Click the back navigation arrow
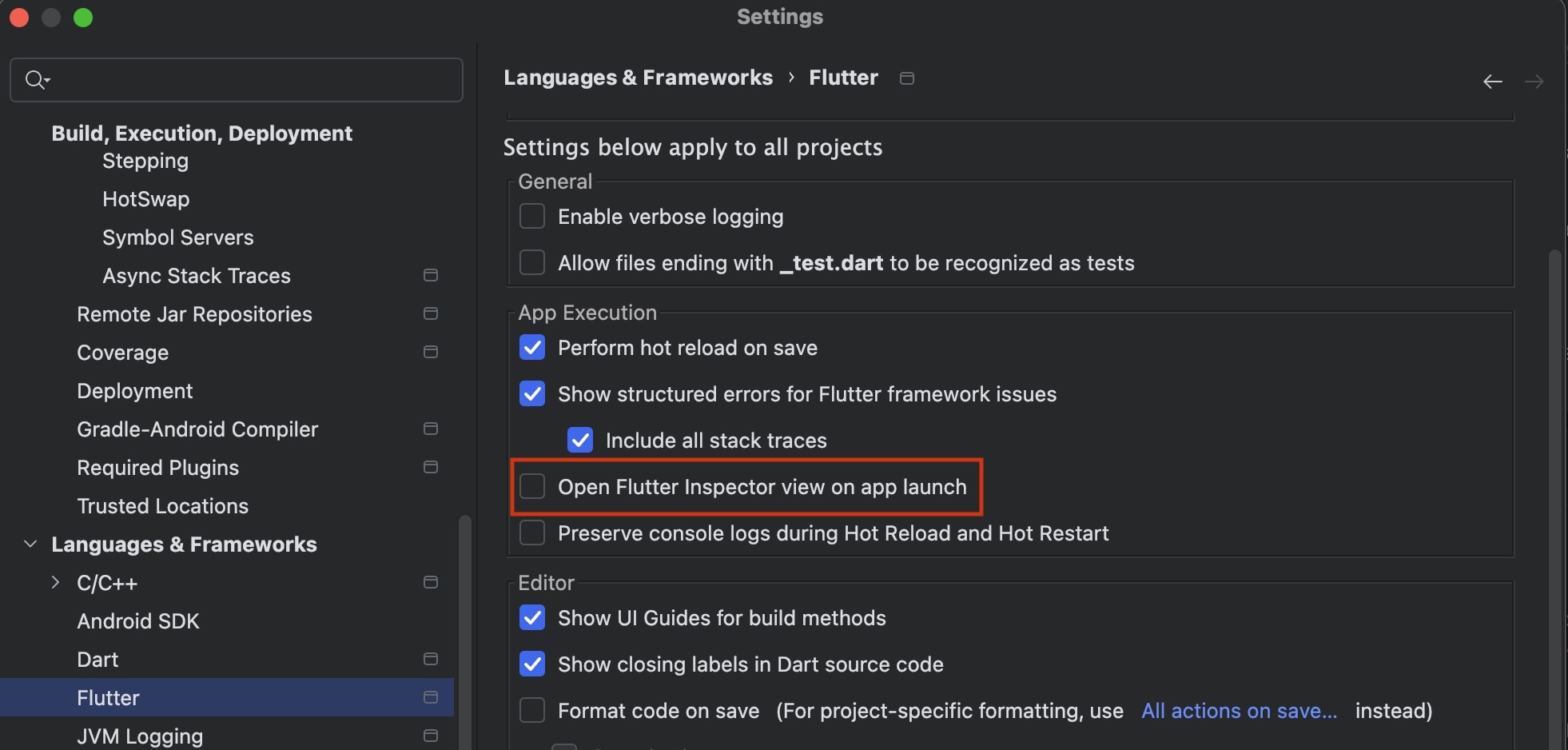1568x750 pixels. coord(1492,82)
